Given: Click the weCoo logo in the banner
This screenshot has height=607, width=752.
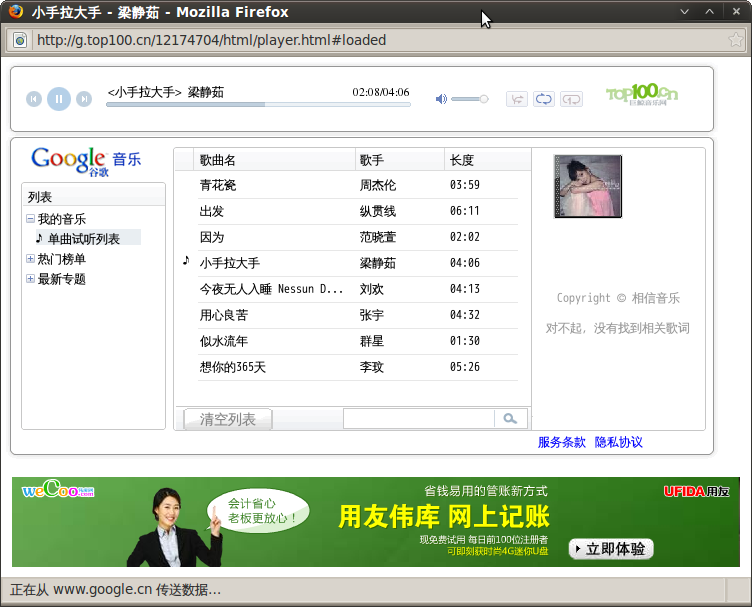Looking at the screenshot, I should click(x=58, y=490).
